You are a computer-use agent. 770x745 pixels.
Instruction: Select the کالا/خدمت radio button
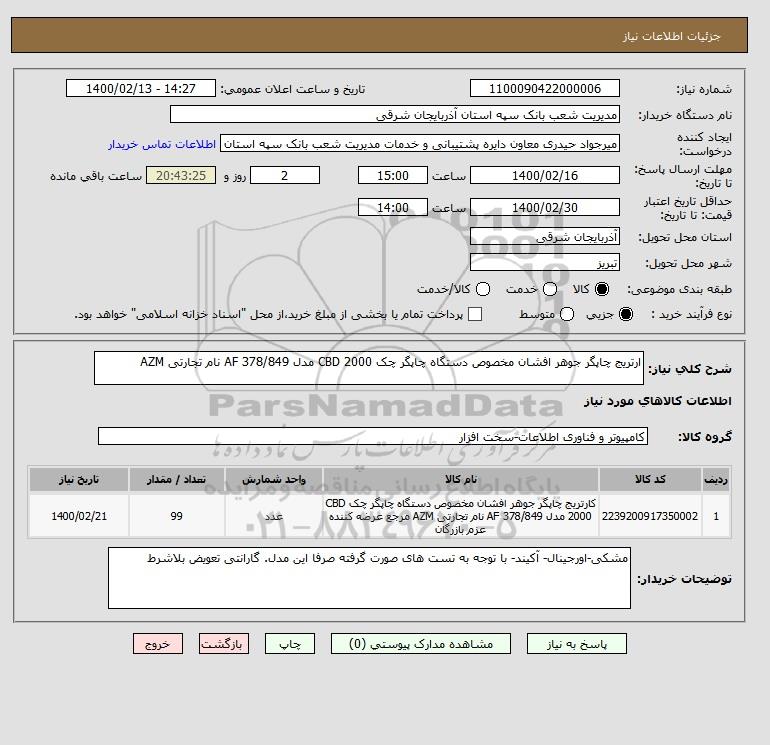click(483, 289)
